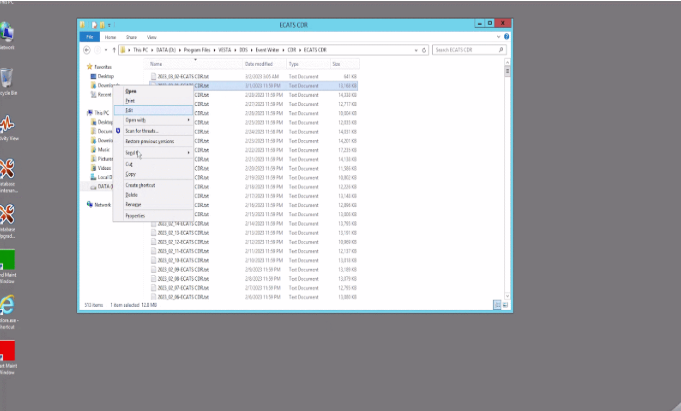Open the address bar history dropdown
This screenshot has height=411, width=681.
[x=416, y=50]
